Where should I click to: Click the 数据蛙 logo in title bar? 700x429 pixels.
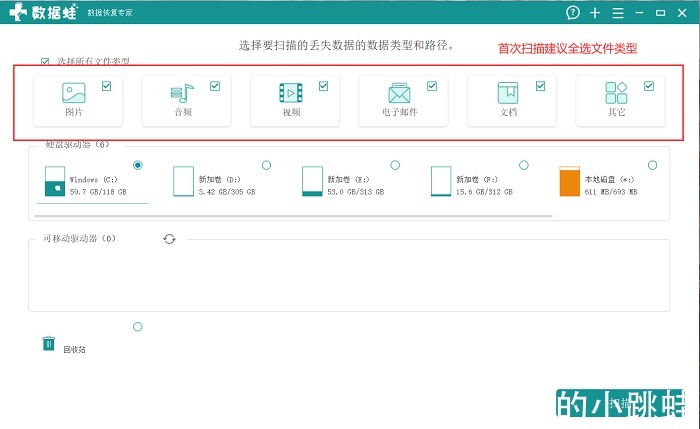[x=43, y=12]
